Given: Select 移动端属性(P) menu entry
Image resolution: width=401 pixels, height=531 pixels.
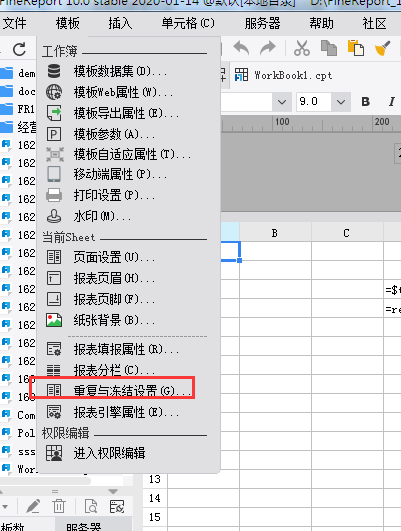Looking at the screenshot, I should 120,174.
